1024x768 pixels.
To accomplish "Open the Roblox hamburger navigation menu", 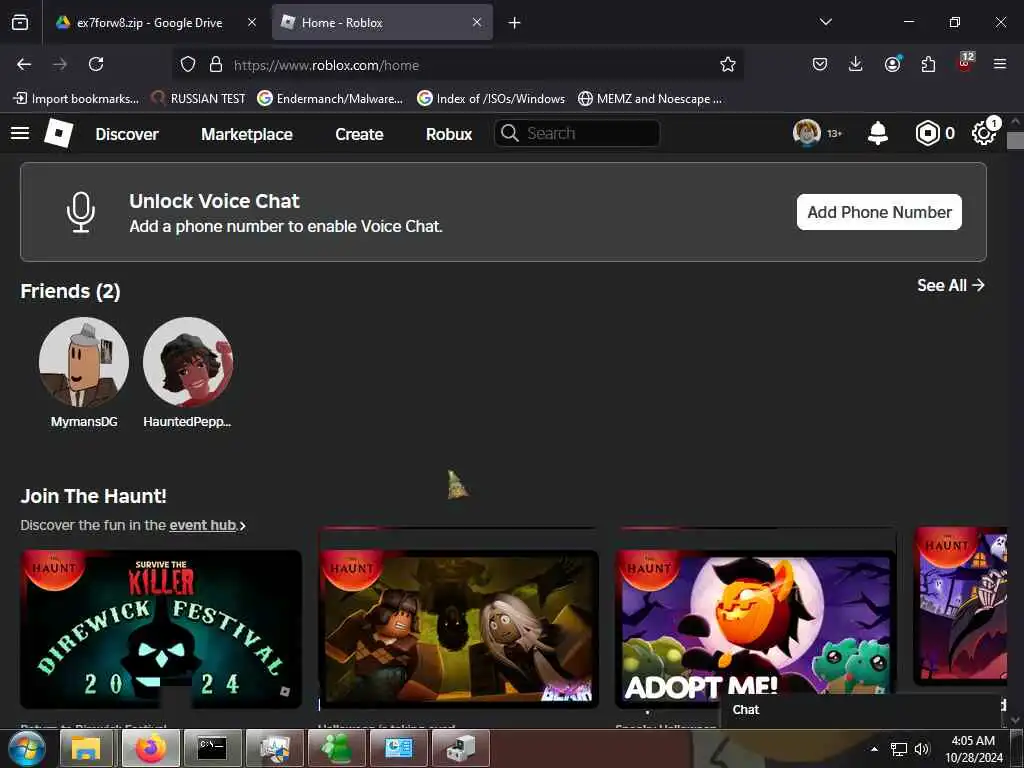I will pos(20,133).
